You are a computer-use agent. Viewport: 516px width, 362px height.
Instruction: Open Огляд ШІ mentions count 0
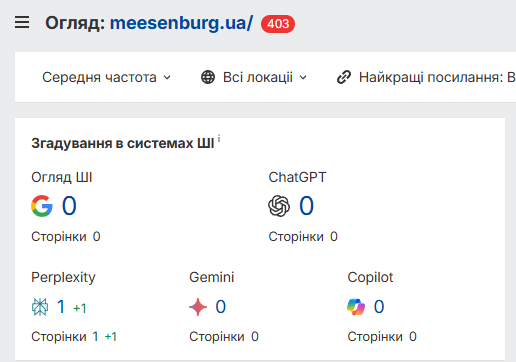click(69, 206)
